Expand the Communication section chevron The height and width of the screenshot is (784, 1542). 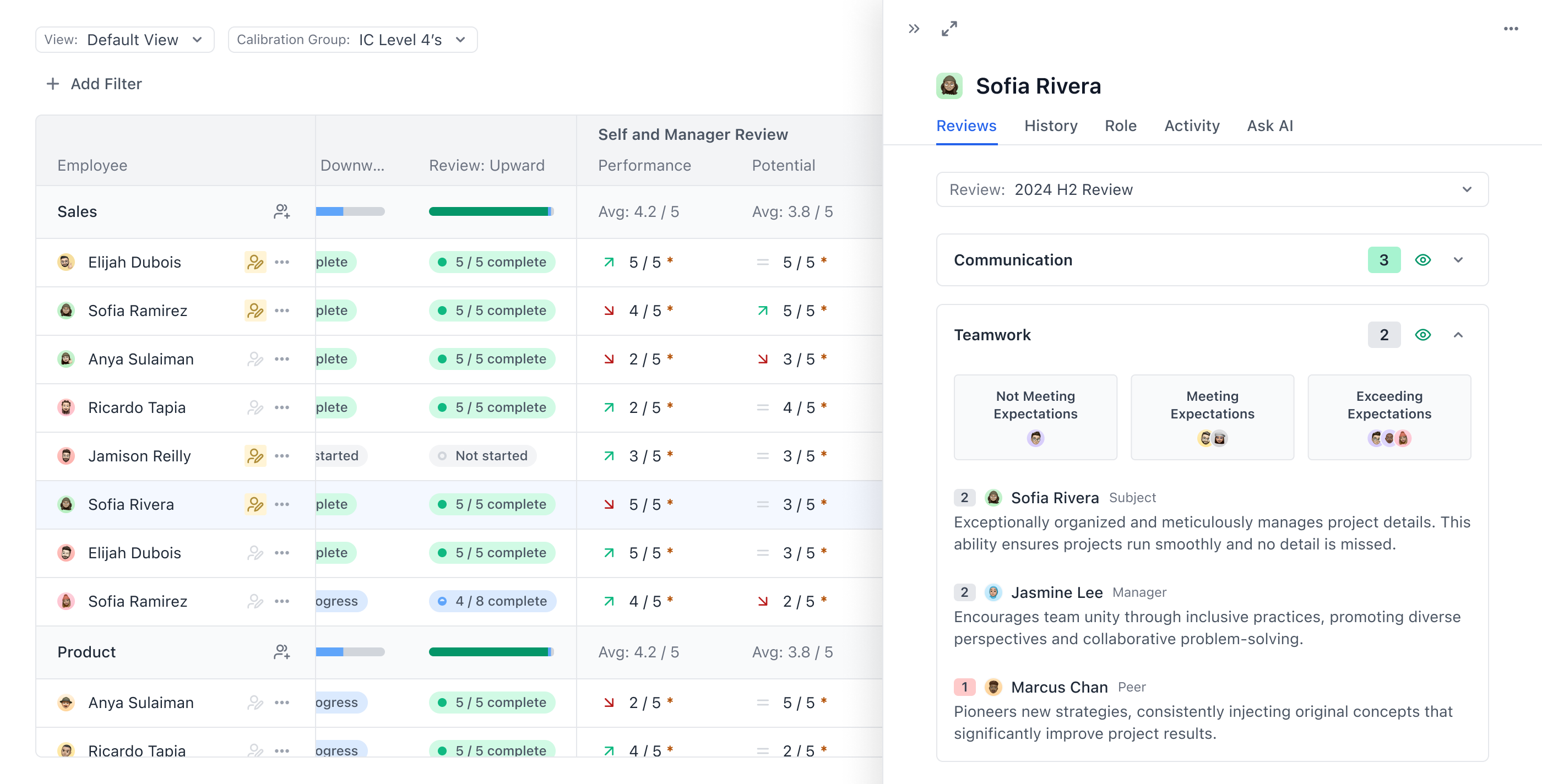coord(1458,260)
